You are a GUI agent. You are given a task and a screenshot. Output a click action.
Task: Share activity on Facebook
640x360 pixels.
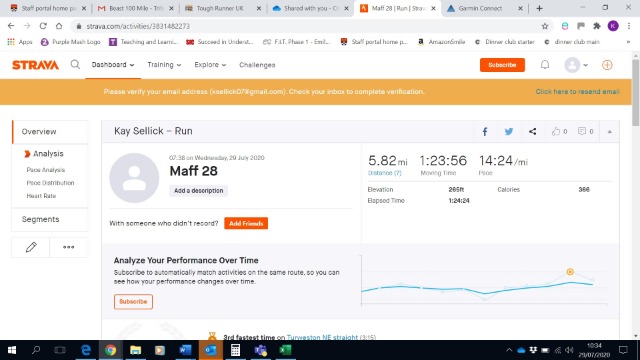pos(485,131)
